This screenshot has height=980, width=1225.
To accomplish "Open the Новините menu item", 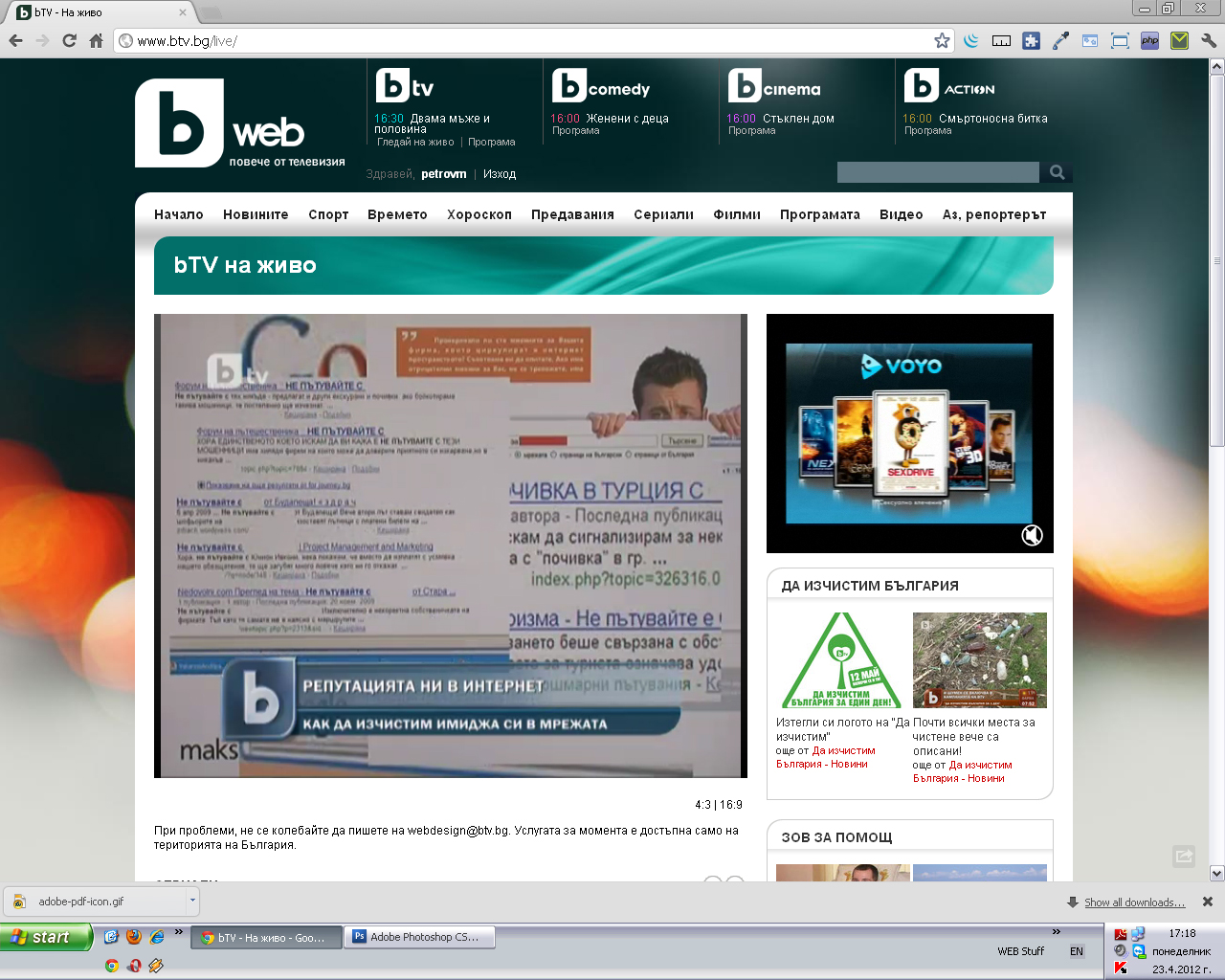I will (x=256, y=214).
